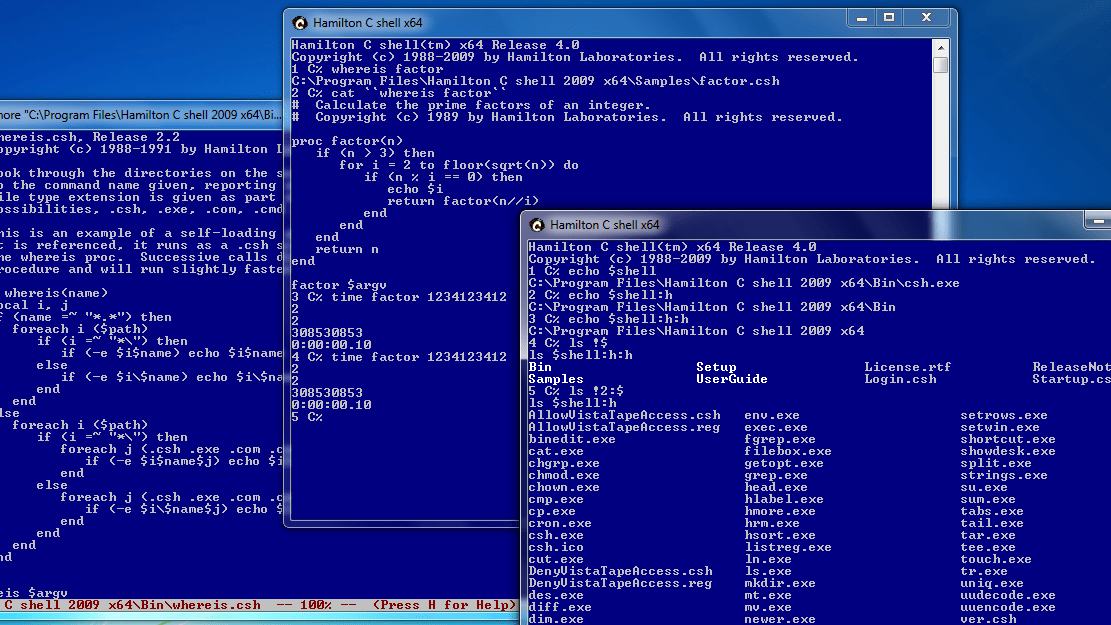Click the 'Samples' directory entry

click(556, 379)
